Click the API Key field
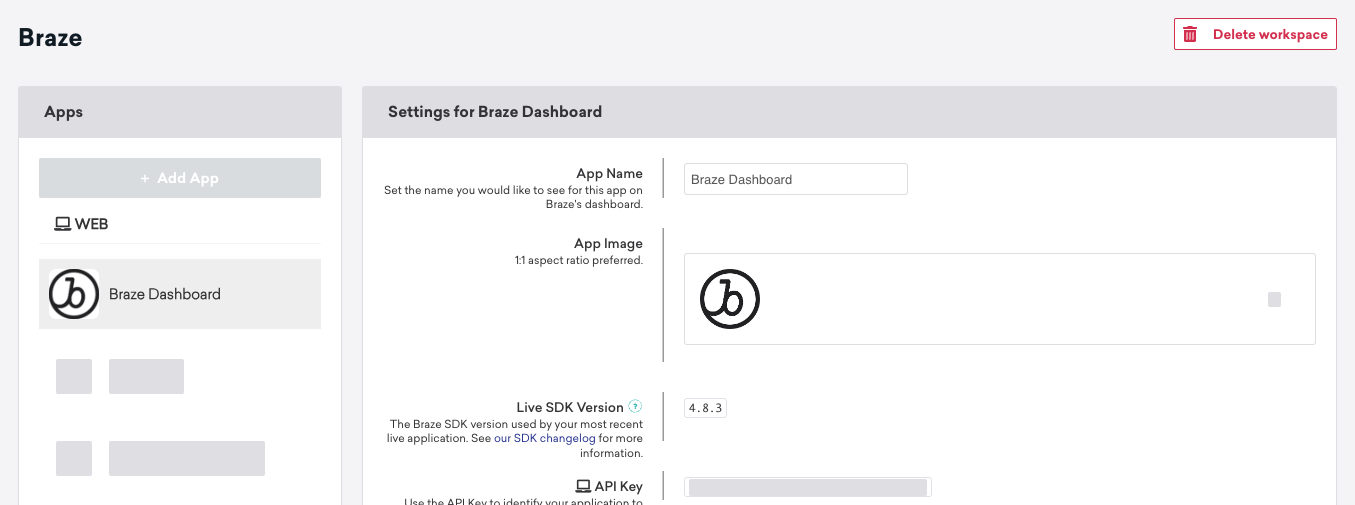Viewport: 1355px width, 505px height. click(808, 487)
